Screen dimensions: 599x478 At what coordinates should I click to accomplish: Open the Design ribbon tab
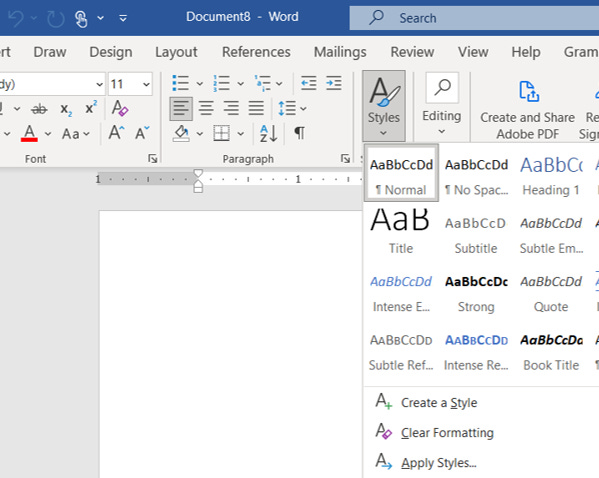point(111,52)
